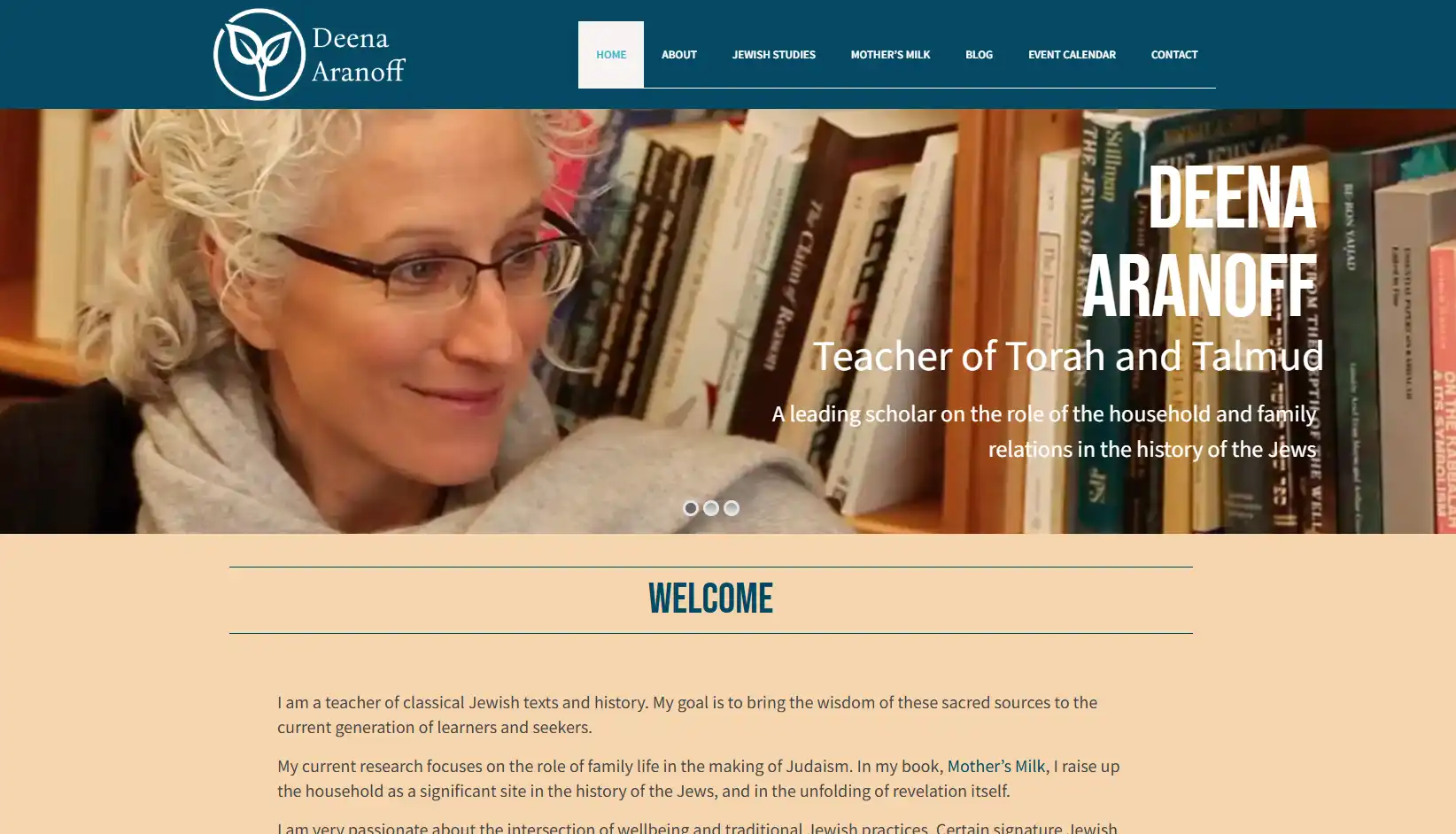This screenshot has width=1456, height=834.
Task: Open the Home menu item
Action: pyautogui.click(x=611, y=55)
